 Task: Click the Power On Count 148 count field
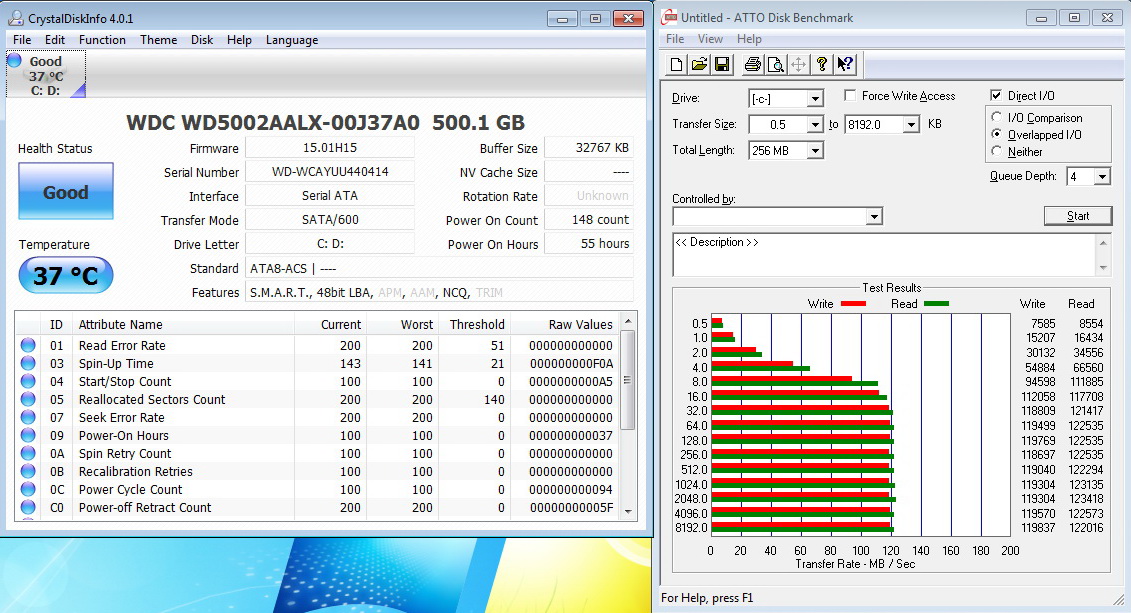pos(589,220)
